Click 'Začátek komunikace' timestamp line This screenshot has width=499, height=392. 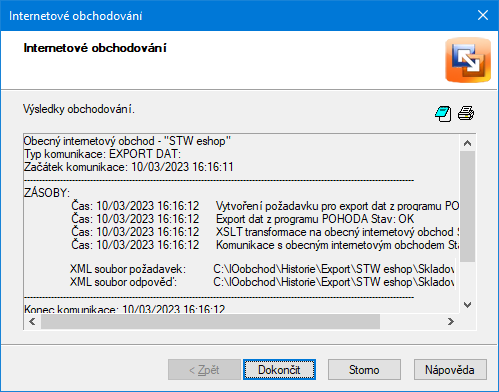pos(129,167)
